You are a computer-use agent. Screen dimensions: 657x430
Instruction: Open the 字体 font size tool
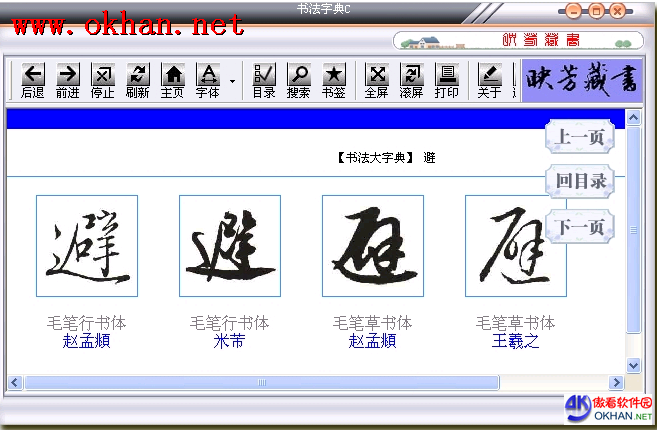pyautogui.click(x=208, y=80)
